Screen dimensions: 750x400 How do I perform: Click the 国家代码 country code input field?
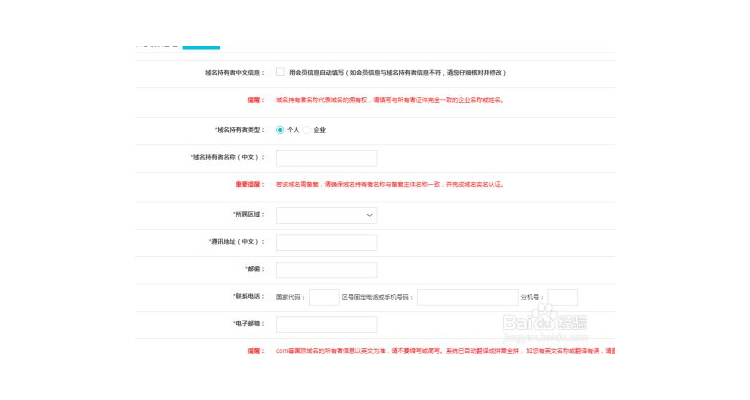(x=324, y=297)
